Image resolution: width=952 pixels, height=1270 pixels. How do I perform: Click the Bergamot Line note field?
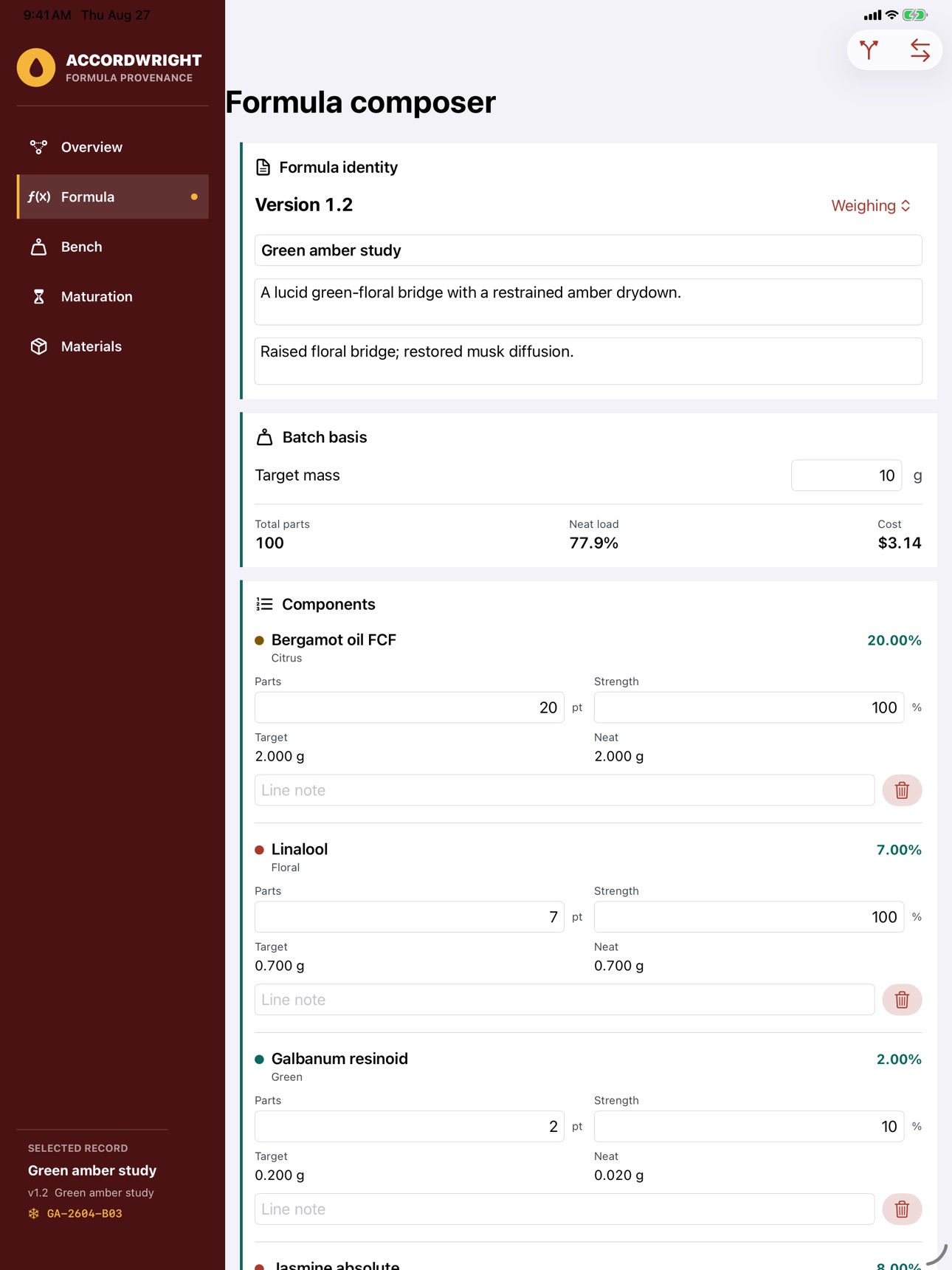tap(565, 790)
